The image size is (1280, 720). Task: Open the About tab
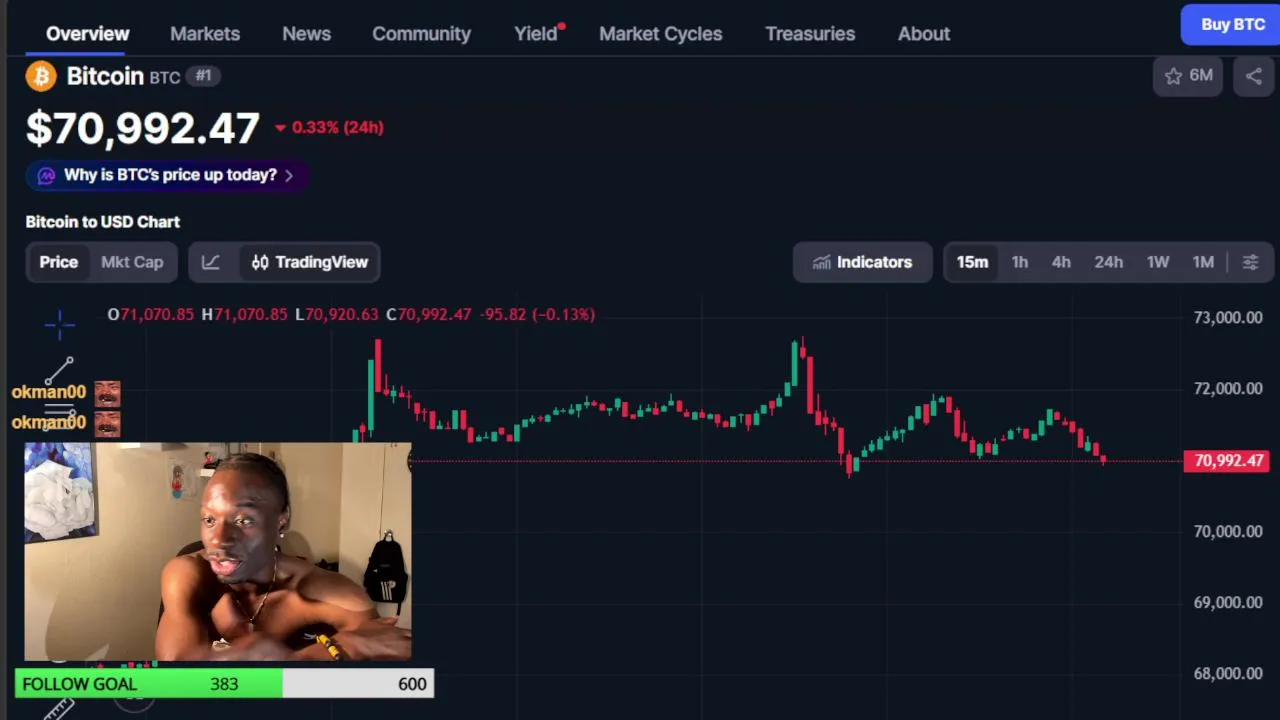(x=924, y=33)
